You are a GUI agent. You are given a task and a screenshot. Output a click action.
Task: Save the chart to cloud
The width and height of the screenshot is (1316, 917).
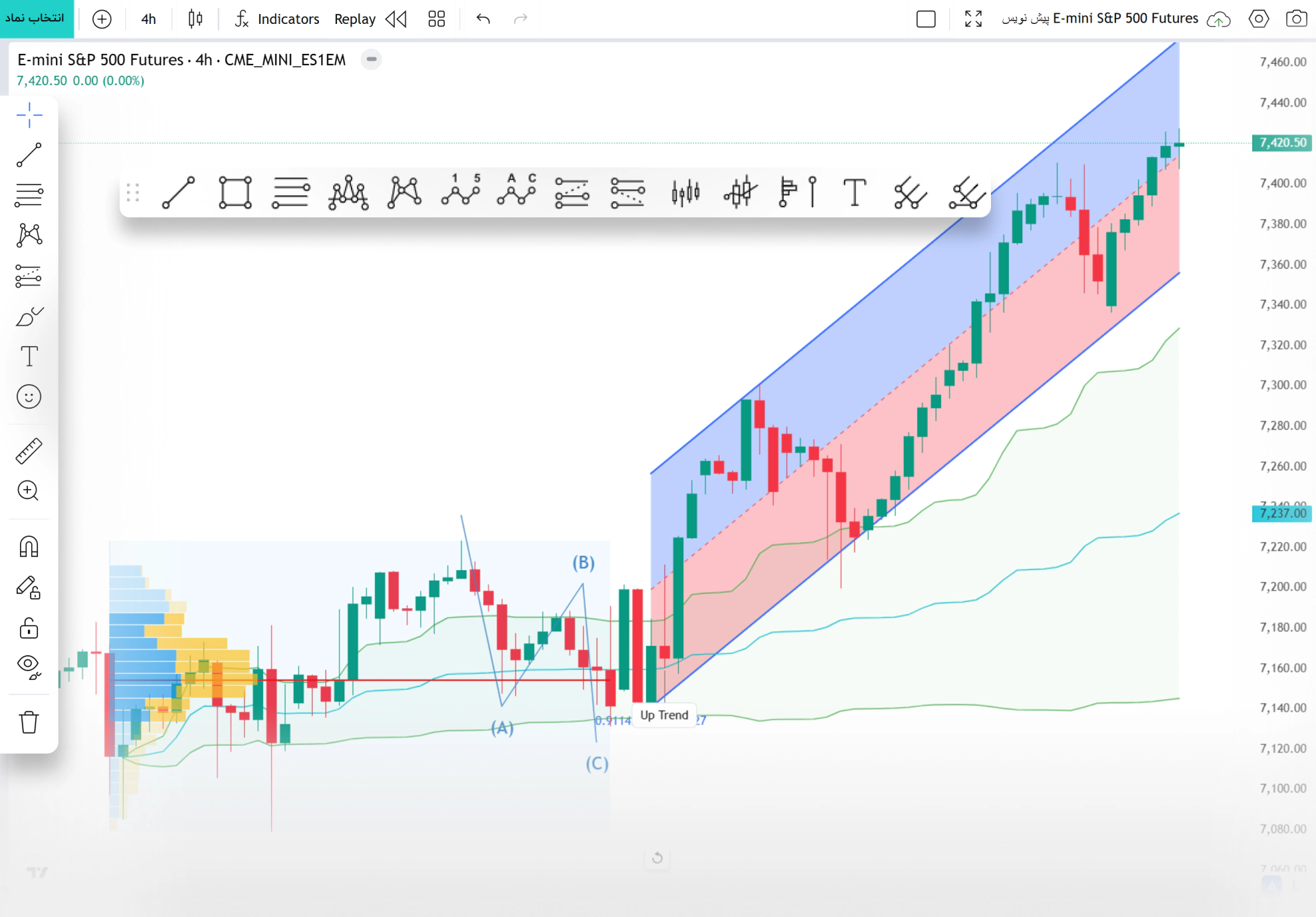1218,19
